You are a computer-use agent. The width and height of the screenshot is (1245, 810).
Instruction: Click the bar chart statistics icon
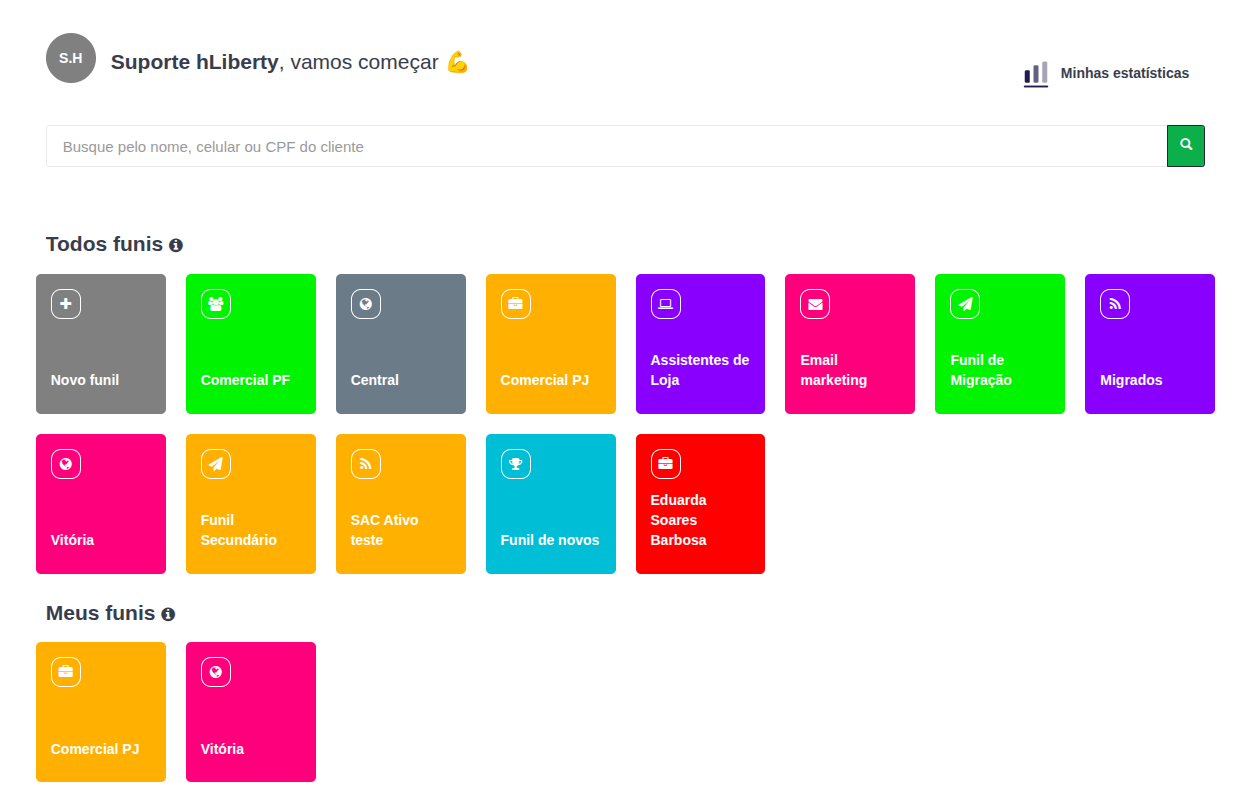[1036, 74]
